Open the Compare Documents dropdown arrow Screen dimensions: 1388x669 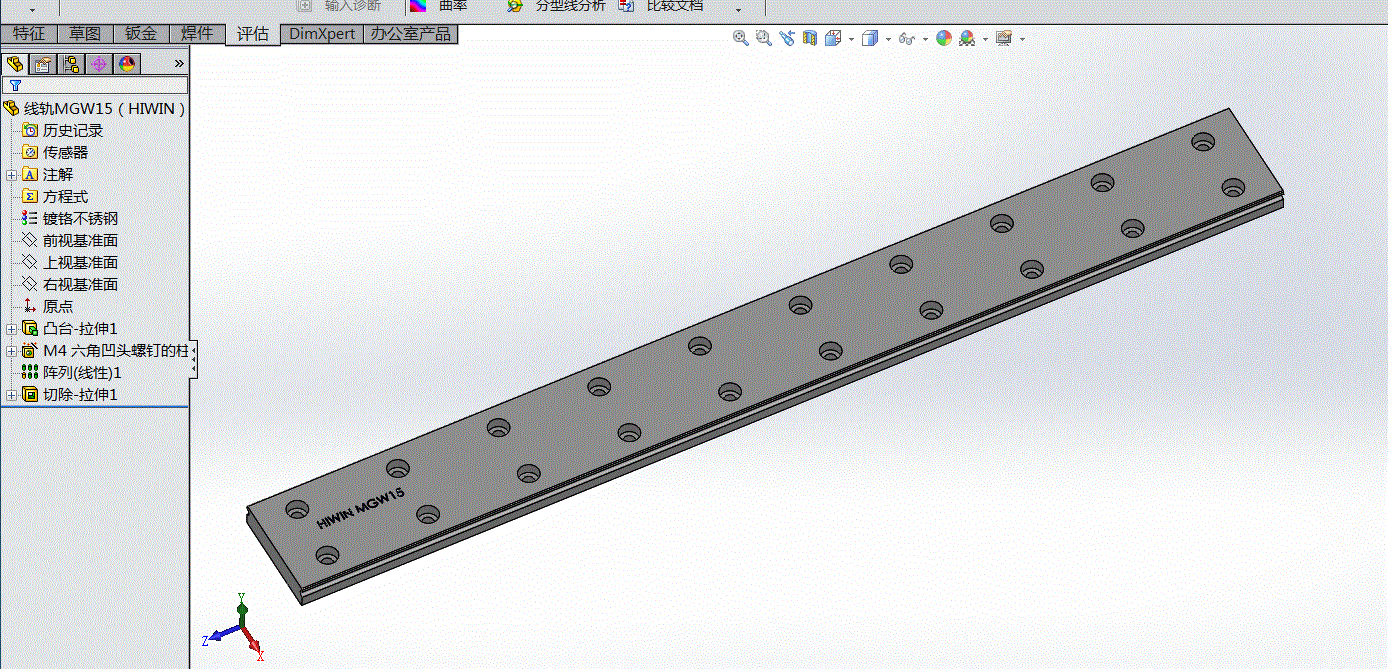click(x=738, y=9)
